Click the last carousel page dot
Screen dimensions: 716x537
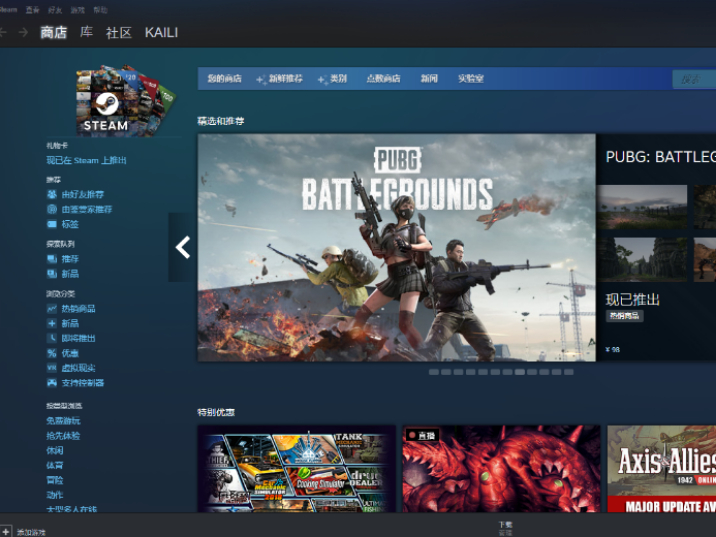pyautogui.click(x=569, y=372)
